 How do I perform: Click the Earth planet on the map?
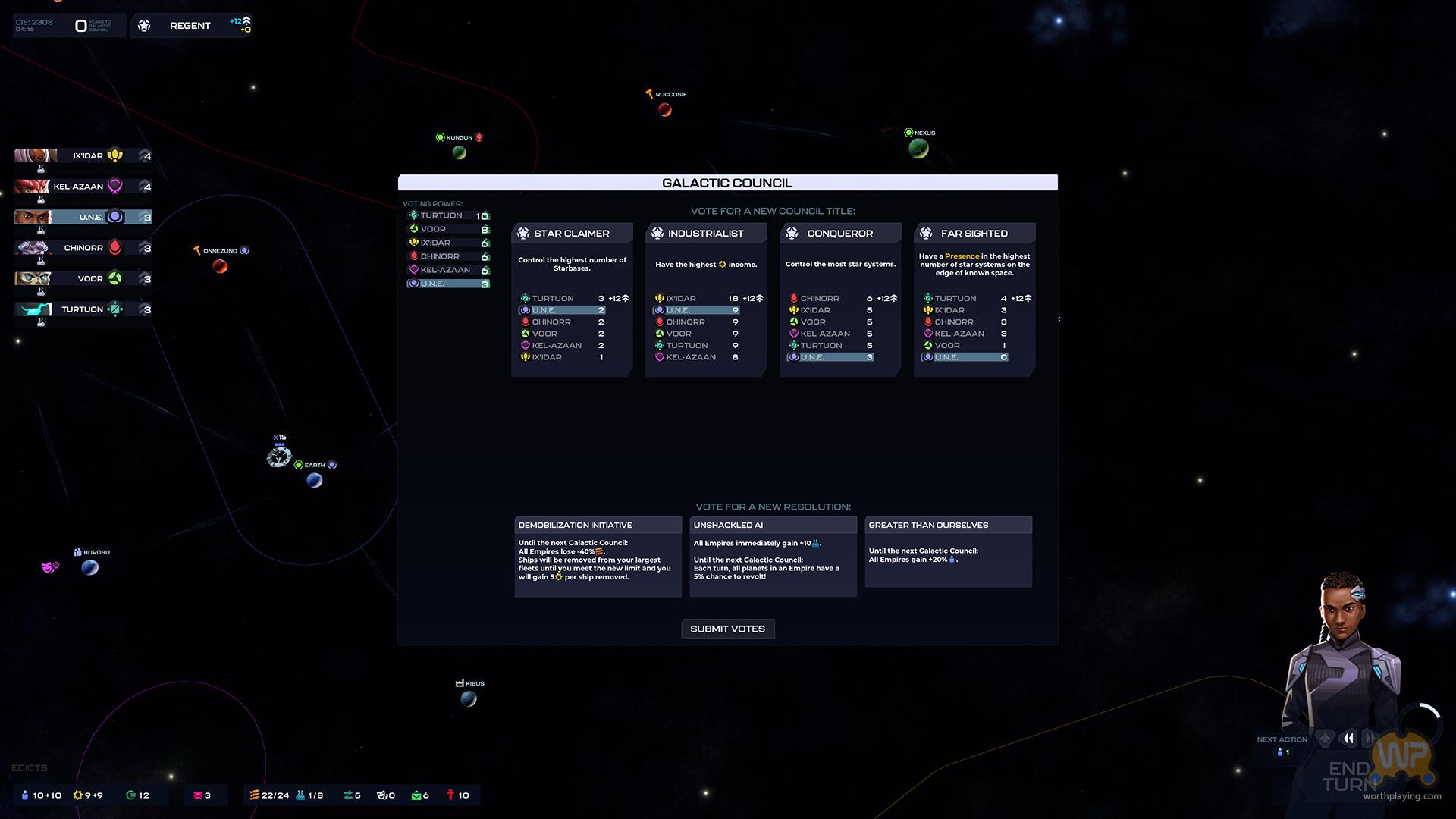(315, 481)
